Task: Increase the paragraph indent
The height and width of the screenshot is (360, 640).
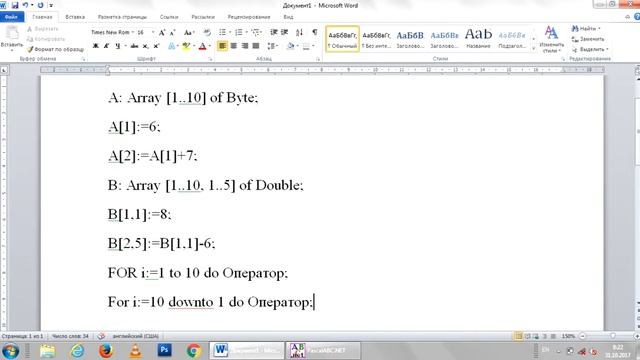Action: coord(284,32)
